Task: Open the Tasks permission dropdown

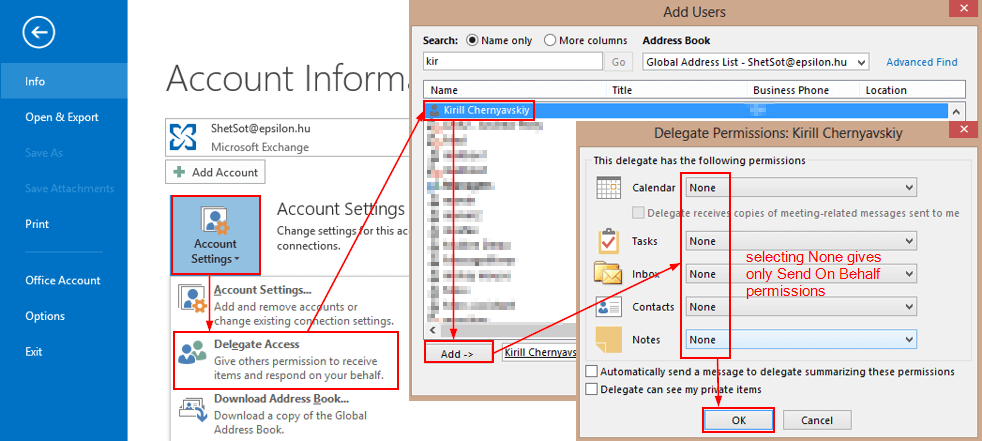Action: pyautogui.click(x=801, y=241)
